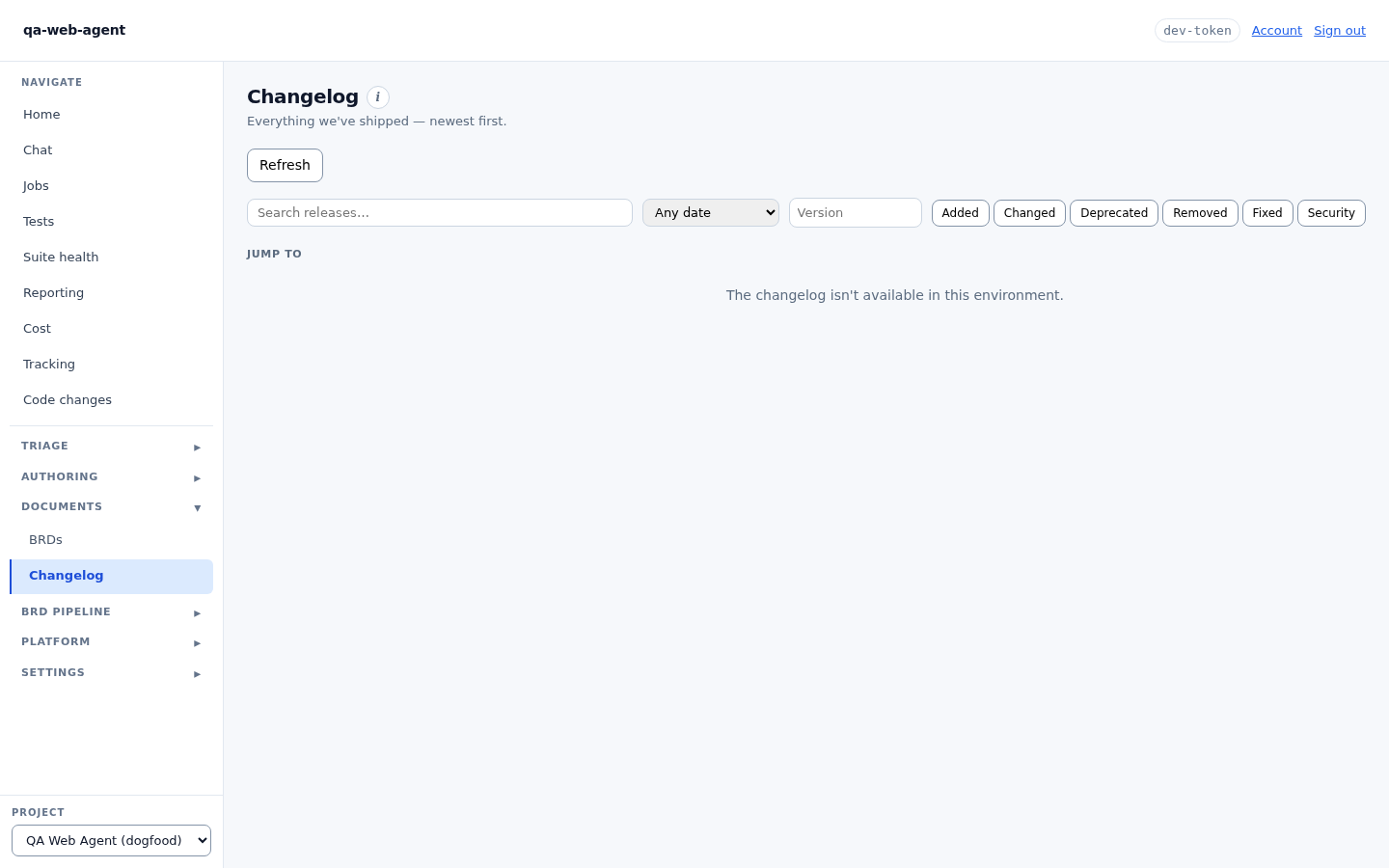Go to Home in sidebar

[x=111, y=115]
